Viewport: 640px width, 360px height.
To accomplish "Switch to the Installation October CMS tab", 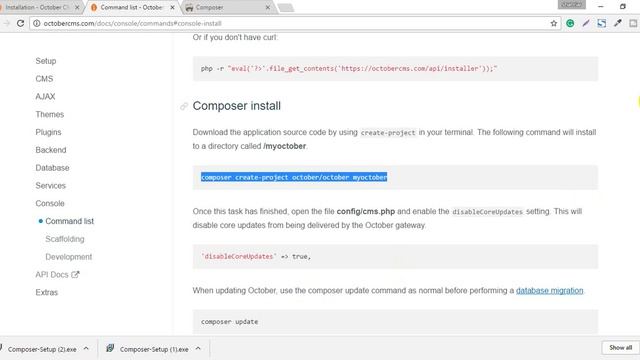I will 38,7.
